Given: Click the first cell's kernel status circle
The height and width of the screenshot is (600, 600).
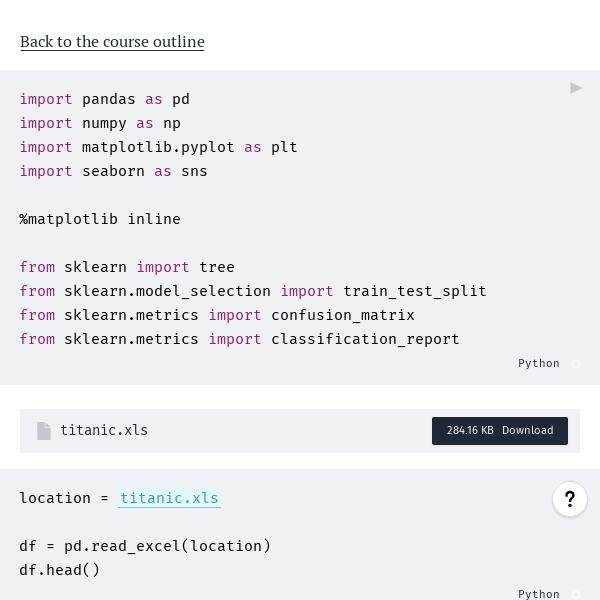Looking at the screenshot, I should (576, 364).
